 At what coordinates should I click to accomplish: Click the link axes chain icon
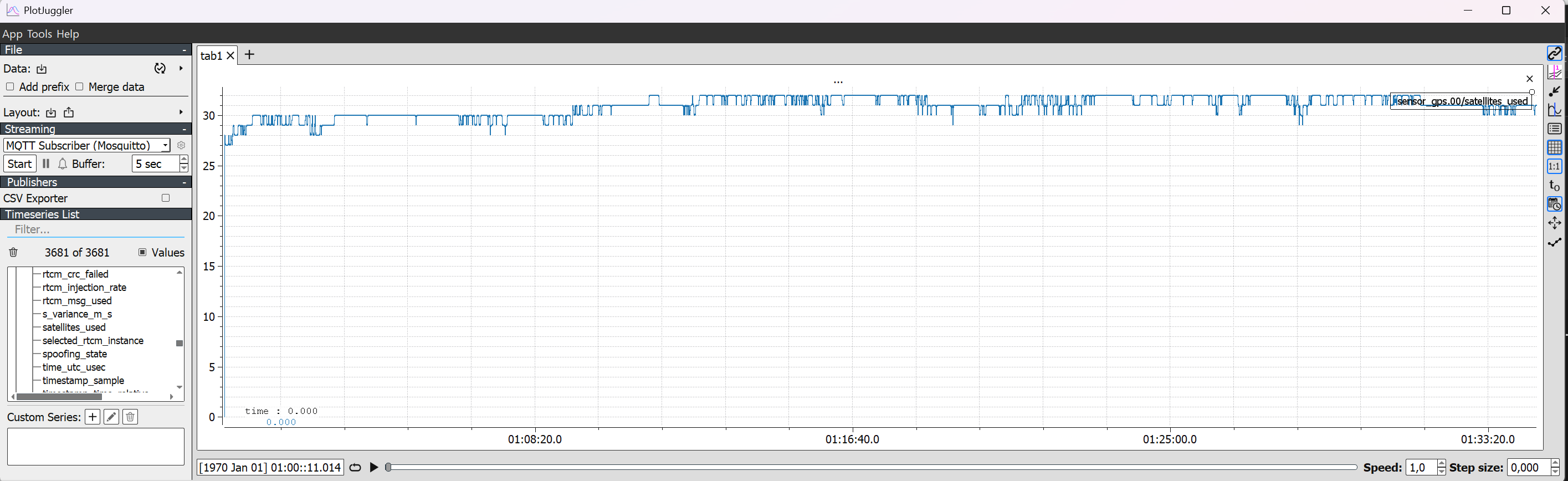pyautogui.click(x=1554, y=54)
